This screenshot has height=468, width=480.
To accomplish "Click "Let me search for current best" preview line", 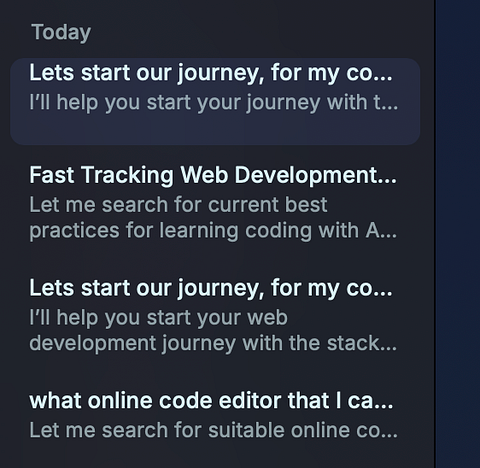I will 178,204.
